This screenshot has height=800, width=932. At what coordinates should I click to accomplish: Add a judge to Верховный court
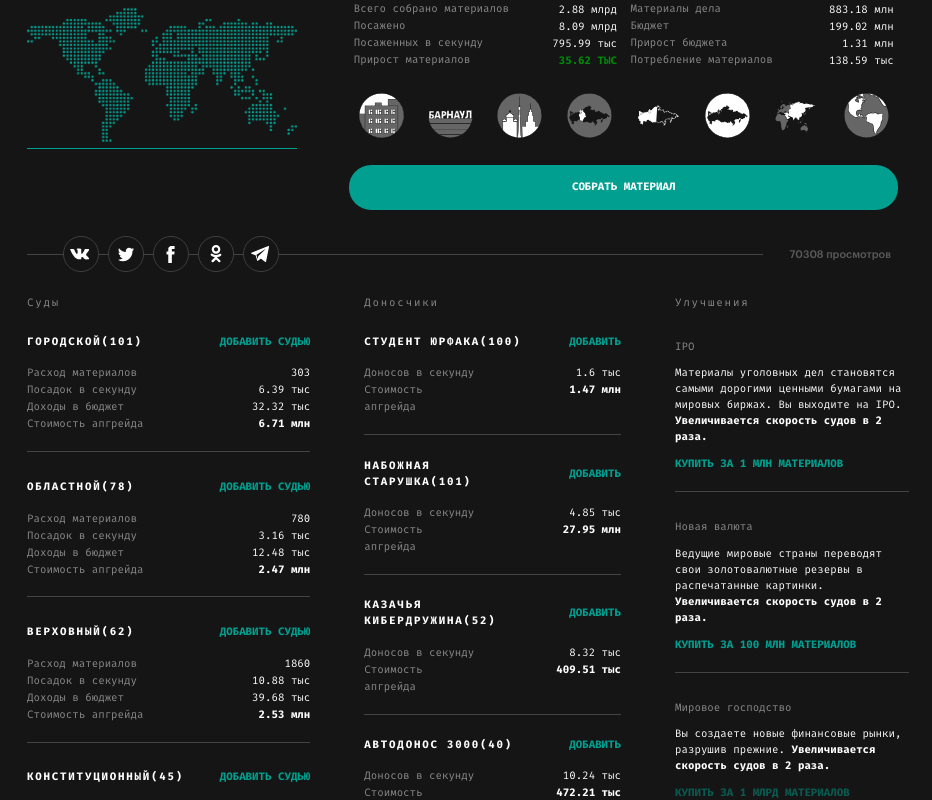pos(265,632)
